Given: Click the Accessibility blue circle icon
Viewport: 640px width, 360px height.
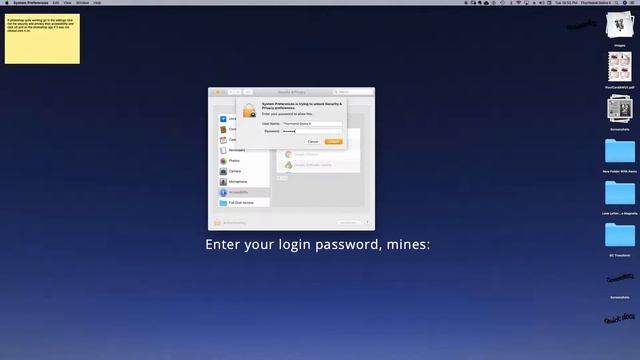Looking at the screenshot, I should coord(223,192).
